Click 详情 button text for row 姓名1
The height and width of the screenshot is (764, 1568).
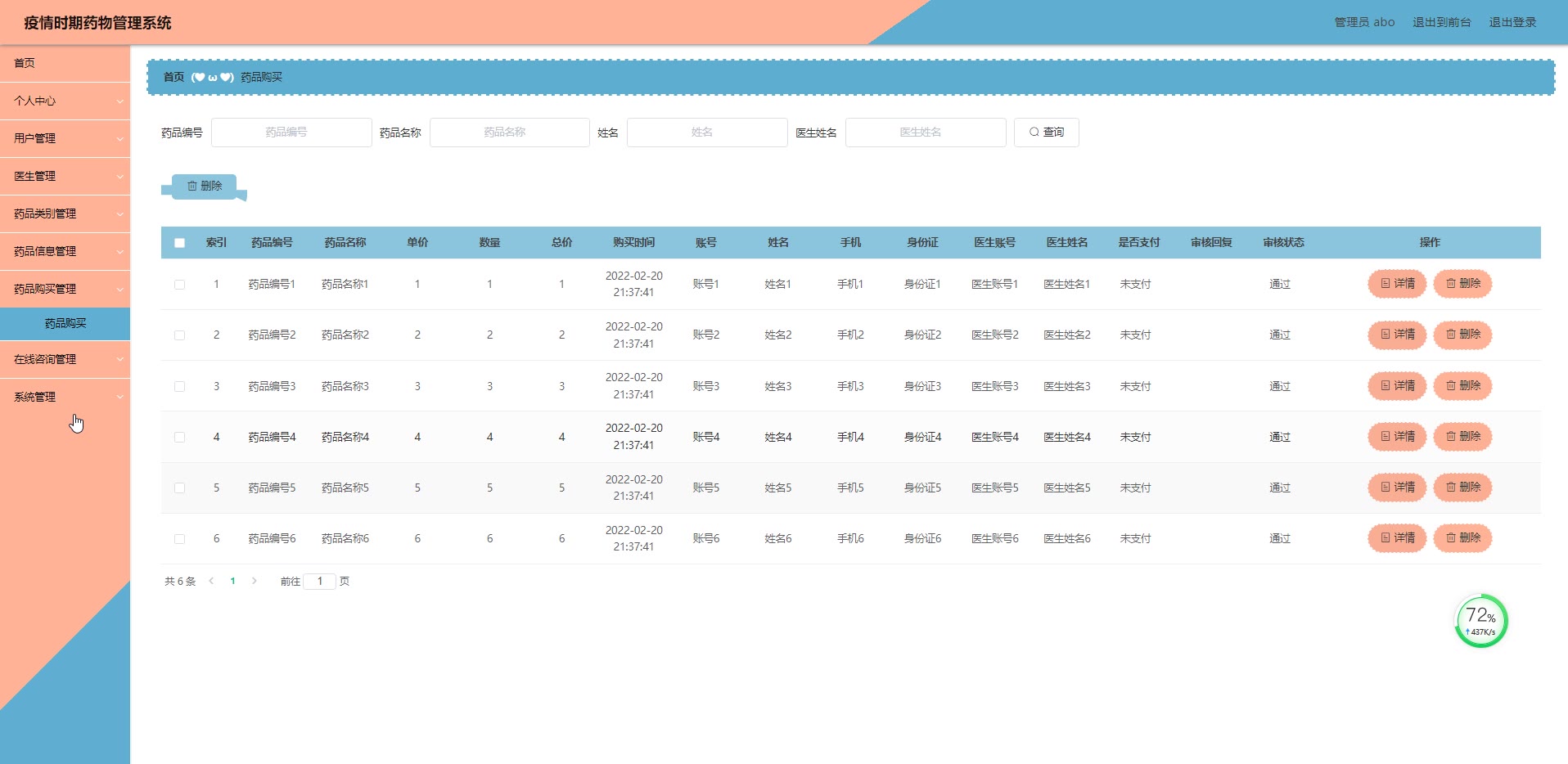(x=1404, y=284)
